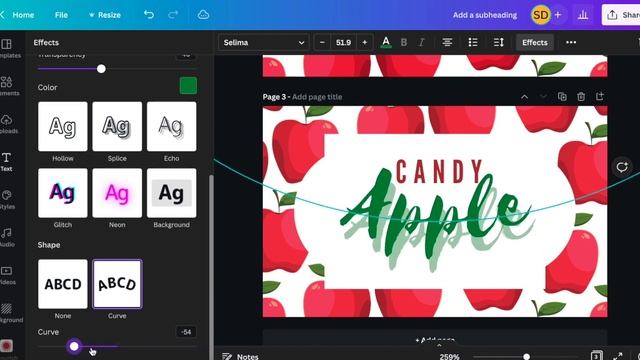Open the Text sidebar tab

click(6, 162)
